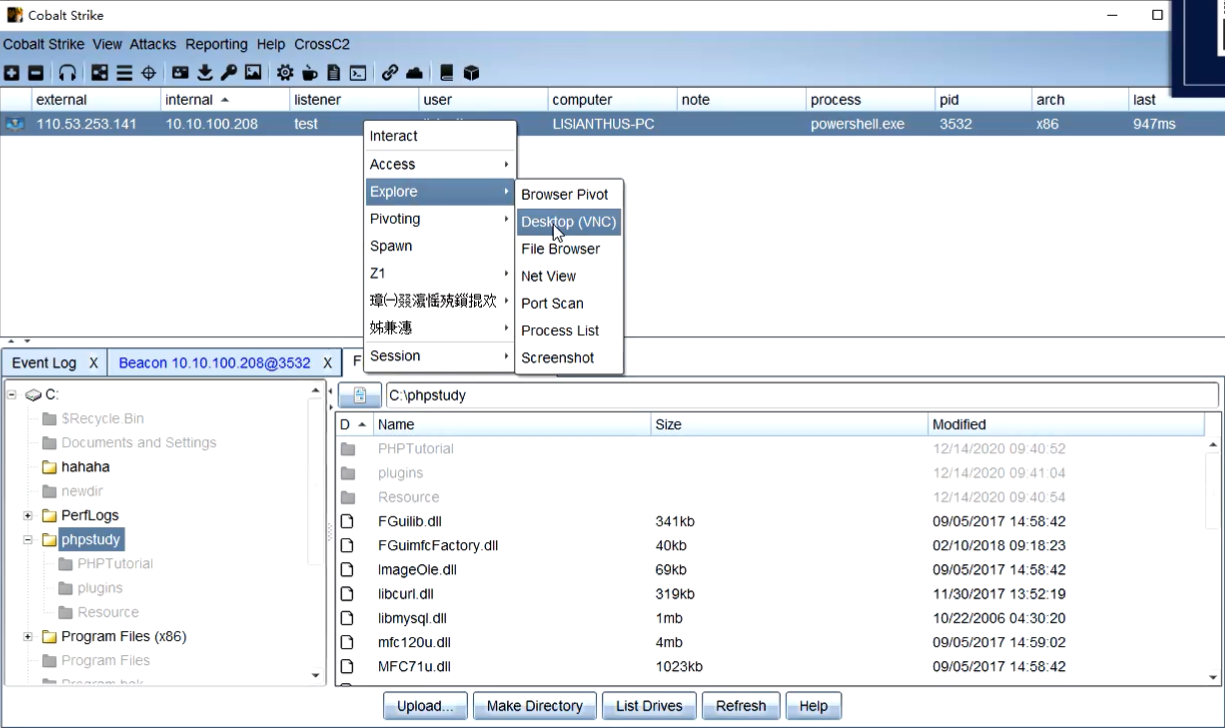Click the coffee cup Java applet icon
Screen dimensions: 1225x728
(310, 73)
